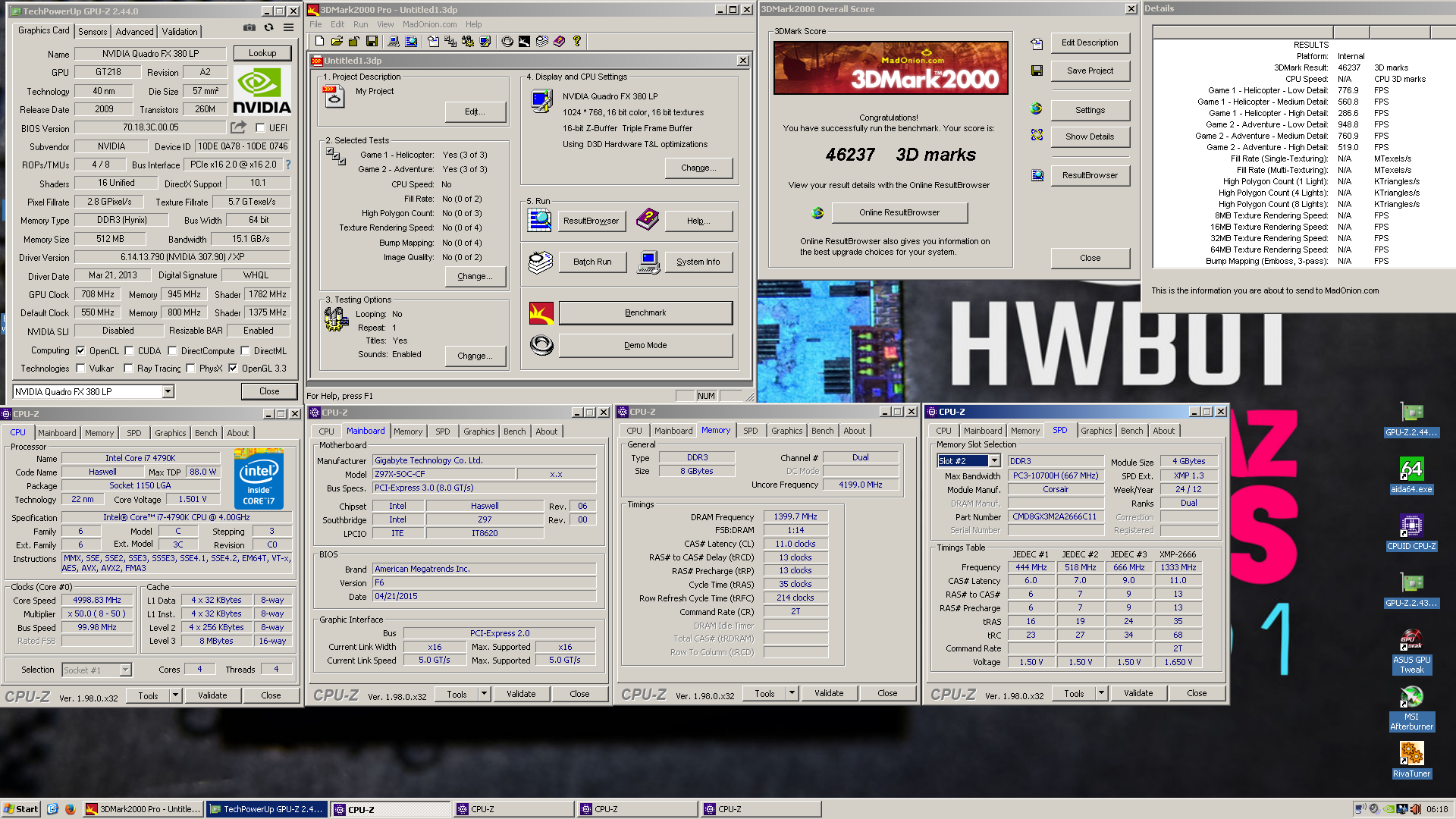Toggle the PhysX checkbox
The width and height of the screenshot is (1456, 819).
(191, 368)
